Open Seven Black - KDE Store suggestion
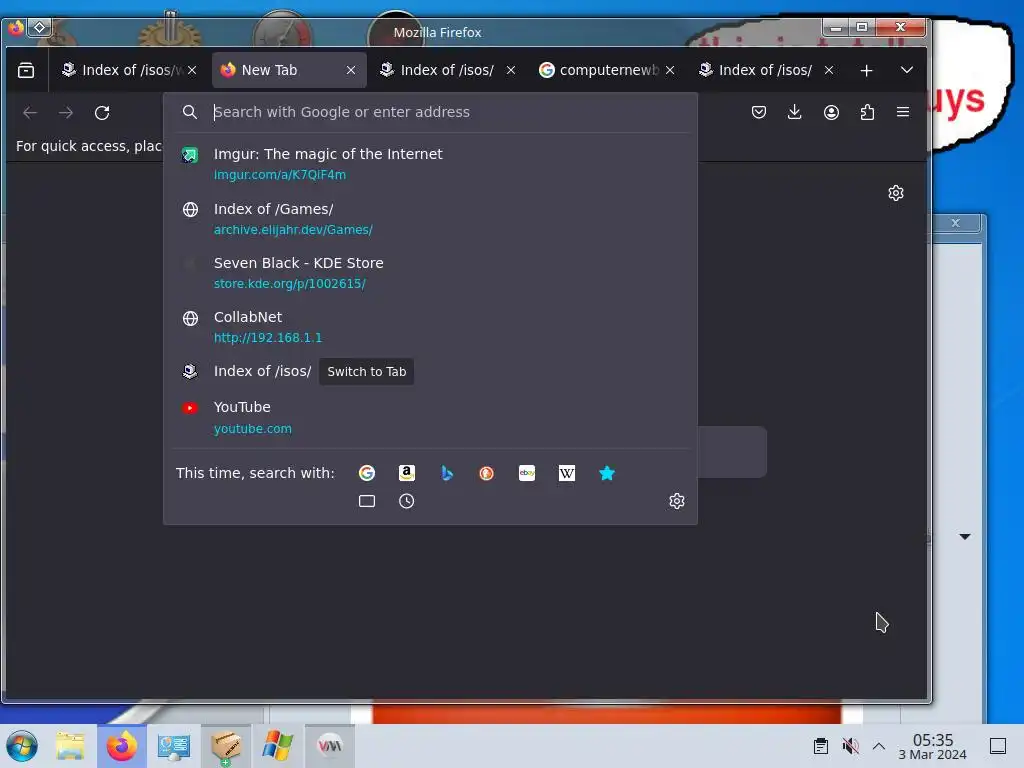 (430, 273)
